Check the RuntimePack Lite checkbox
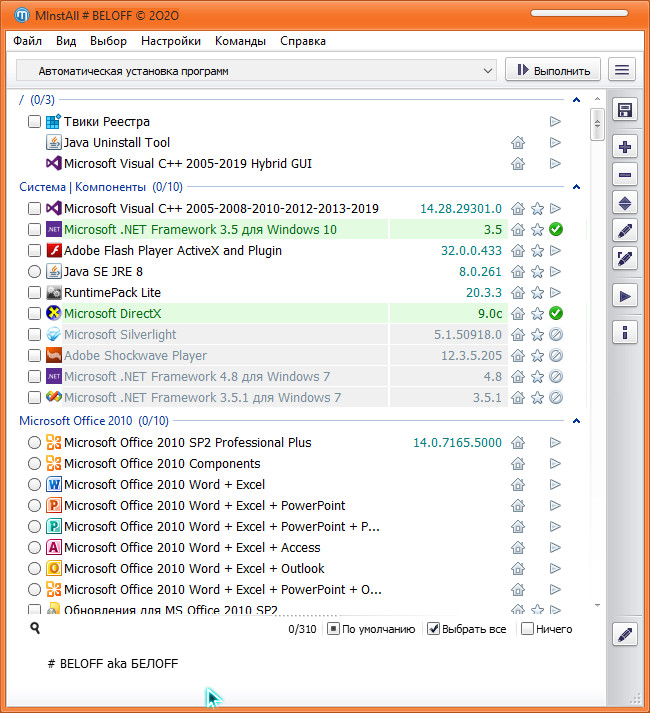 (34, 292)
